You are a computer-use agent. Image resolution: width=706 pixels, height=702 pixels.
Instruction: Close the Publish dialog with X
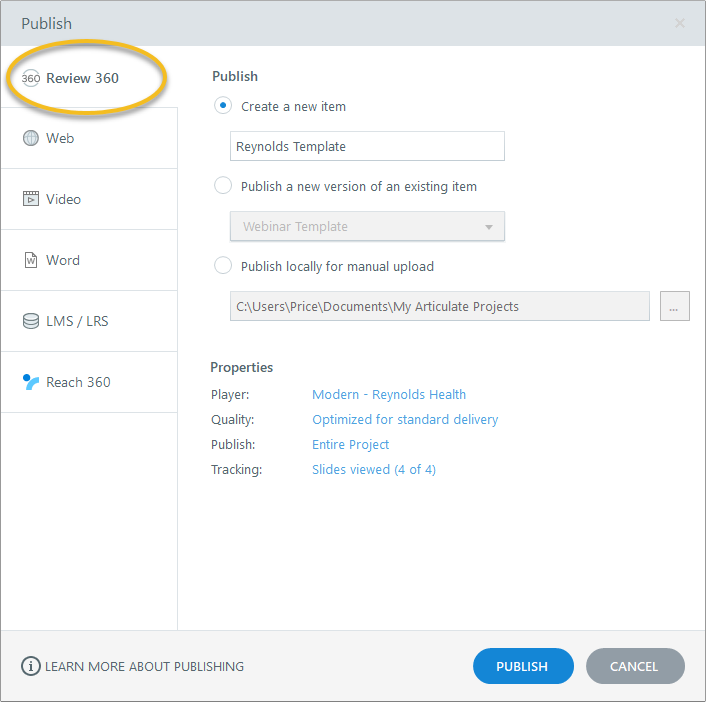680,23
